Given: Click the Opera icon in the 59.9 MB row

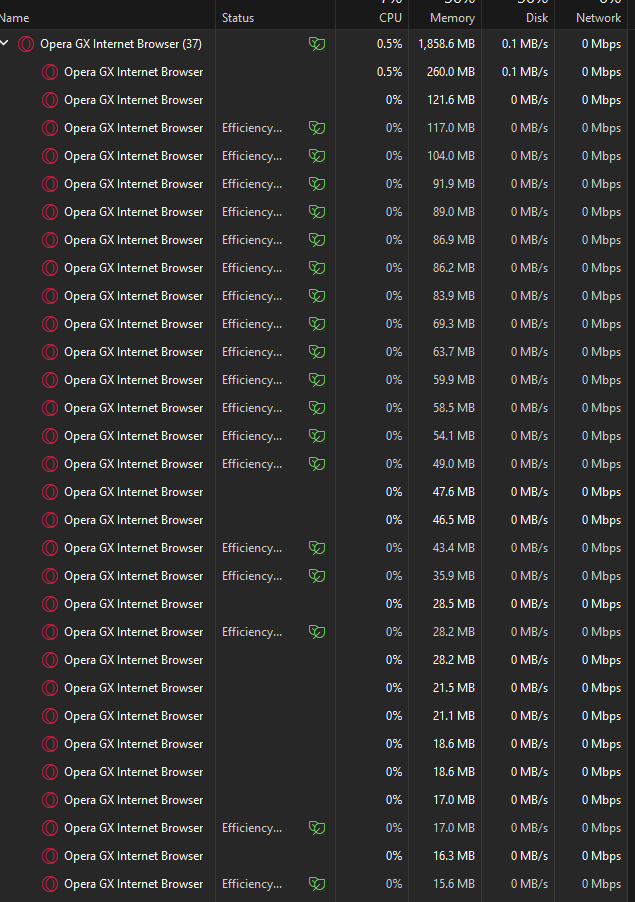Looking at the screenshot, I should click(50, 380).
